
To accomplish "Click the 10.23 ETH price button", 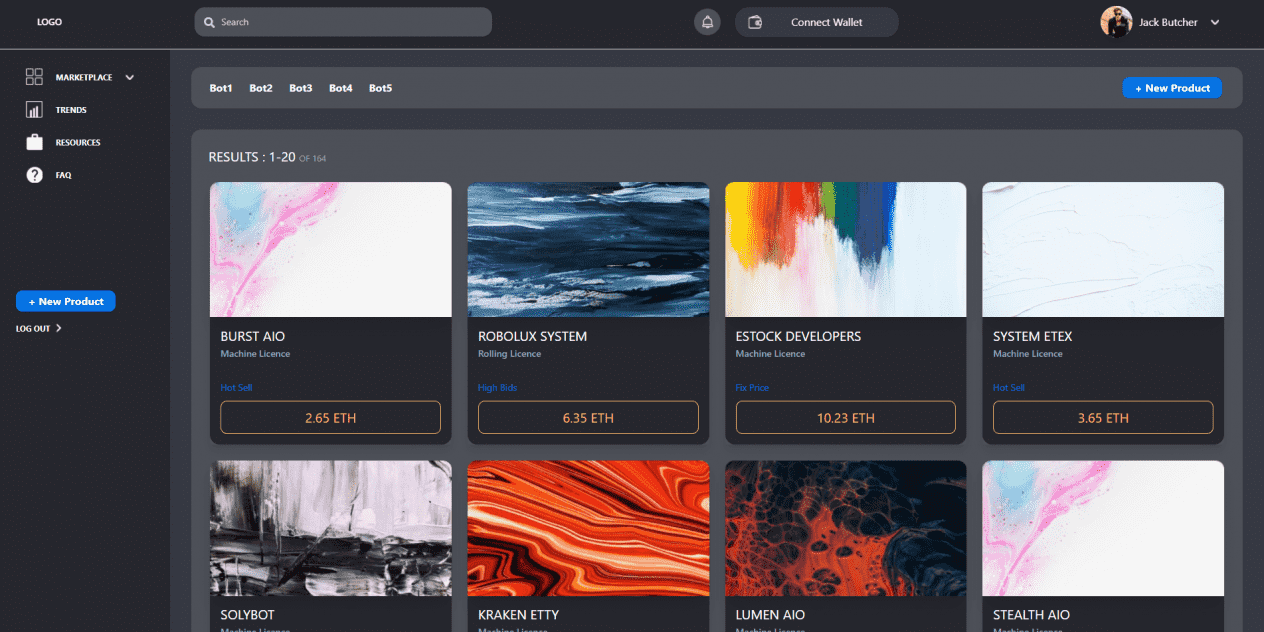I will pos(846,418).
